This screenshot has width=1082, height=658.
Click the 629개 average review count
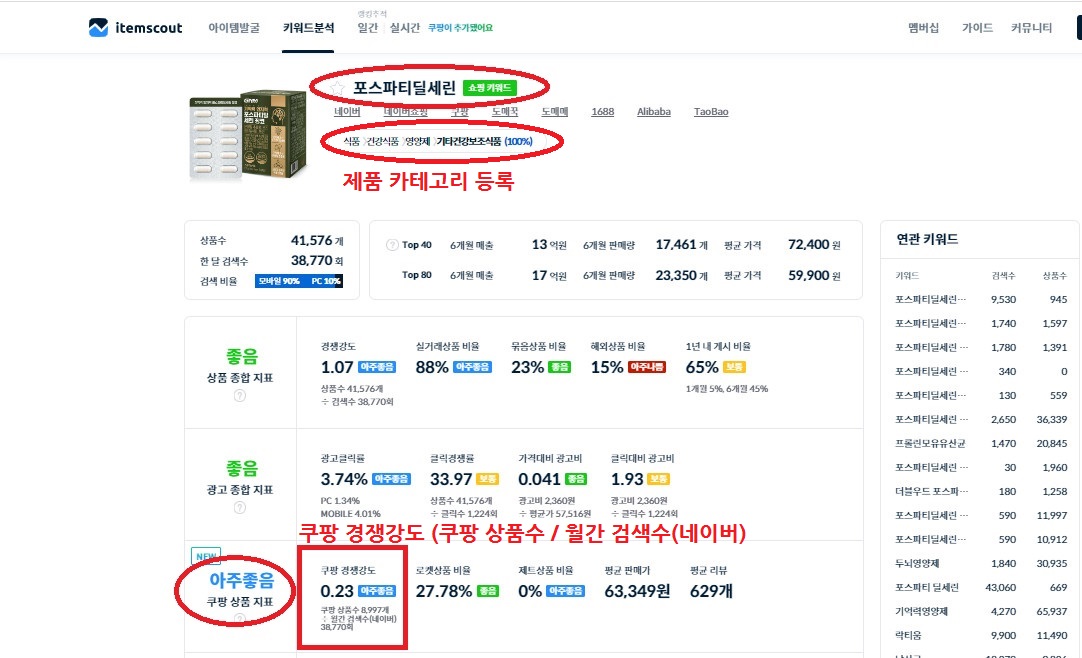711,591
